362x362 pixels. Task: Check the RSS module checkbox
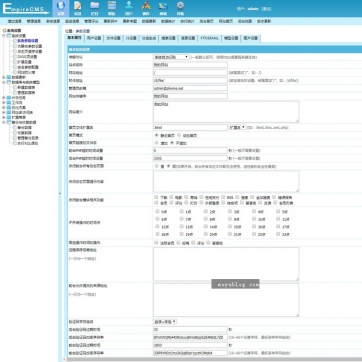point(223,197)
